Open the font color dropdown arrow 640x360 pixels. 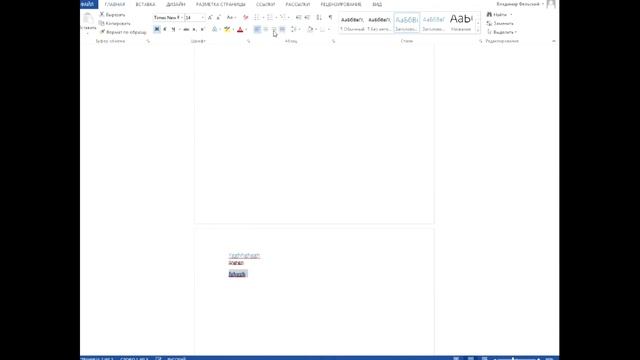coord(246,29)
